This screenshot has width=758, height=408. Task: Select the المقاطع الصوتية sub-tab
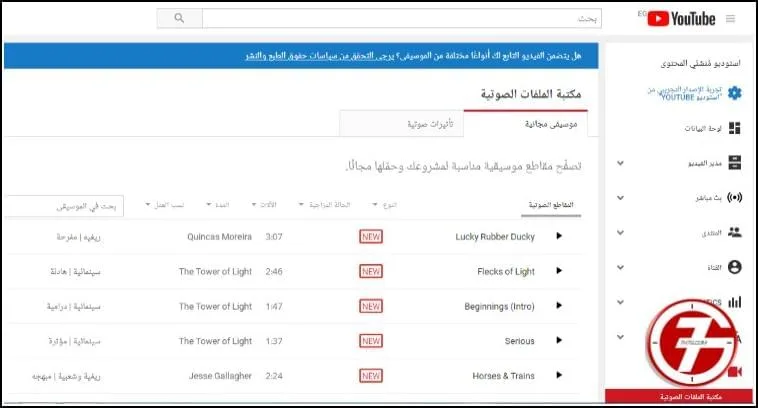tap(551, 205)
